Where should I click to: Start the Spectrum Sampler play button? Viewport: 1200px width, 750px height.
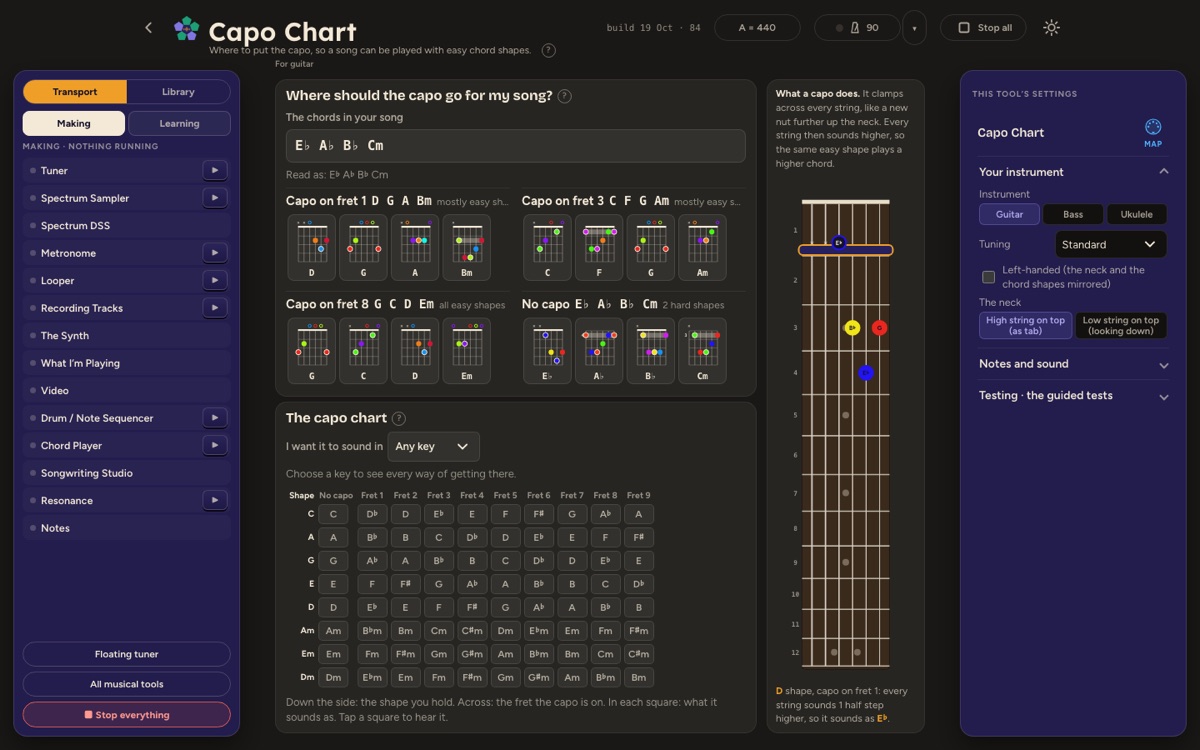point(215,198)
